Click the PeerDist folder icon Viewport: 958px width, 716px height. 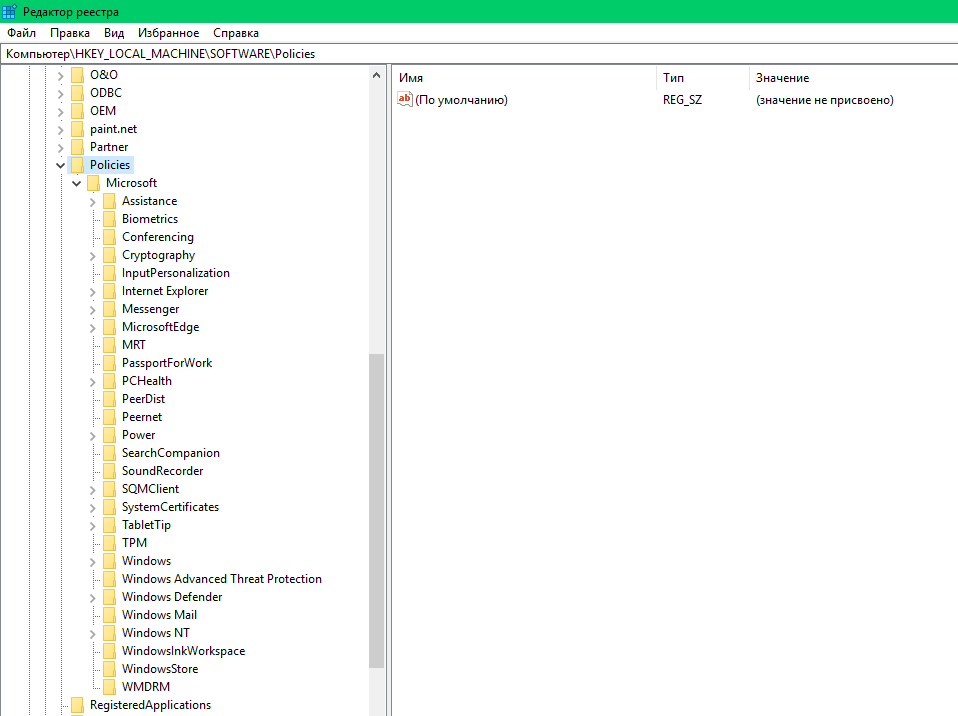[109, 399]
